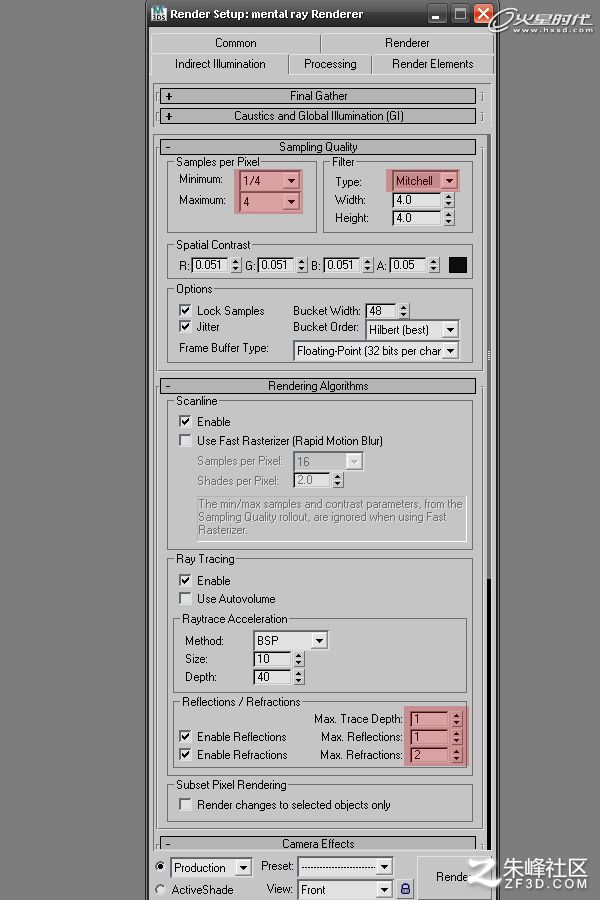Check Render changes to selected objects only
This screenshot has width=600, height=900.
[185, 804]
